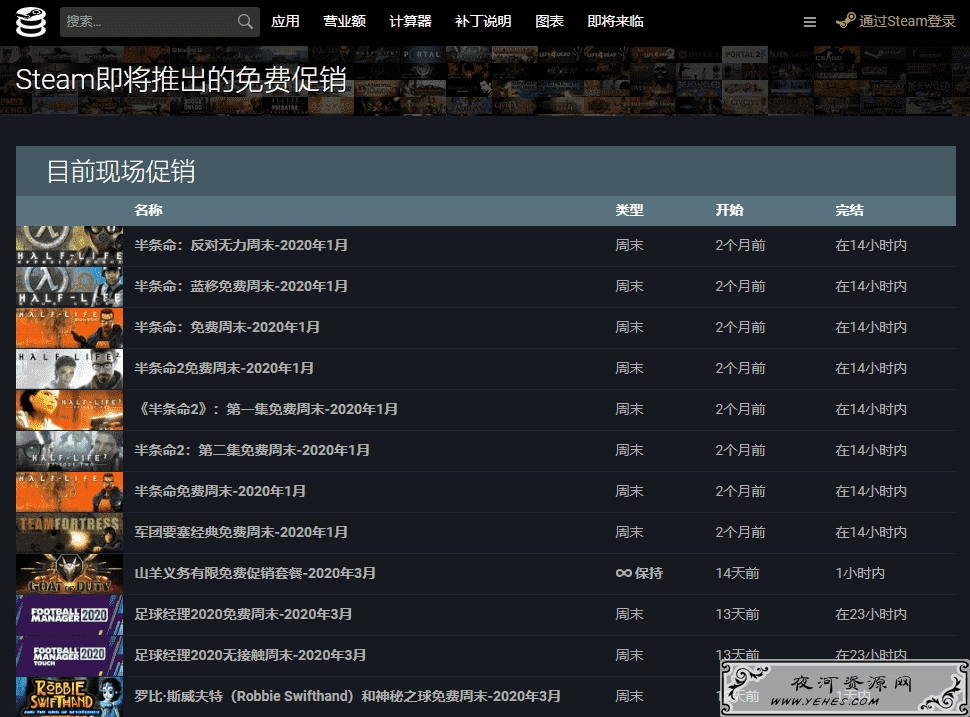Open the 即将来临 menu item
This screenshot has width=970, height=717.
pyautogui.click(x=616, y=22)
